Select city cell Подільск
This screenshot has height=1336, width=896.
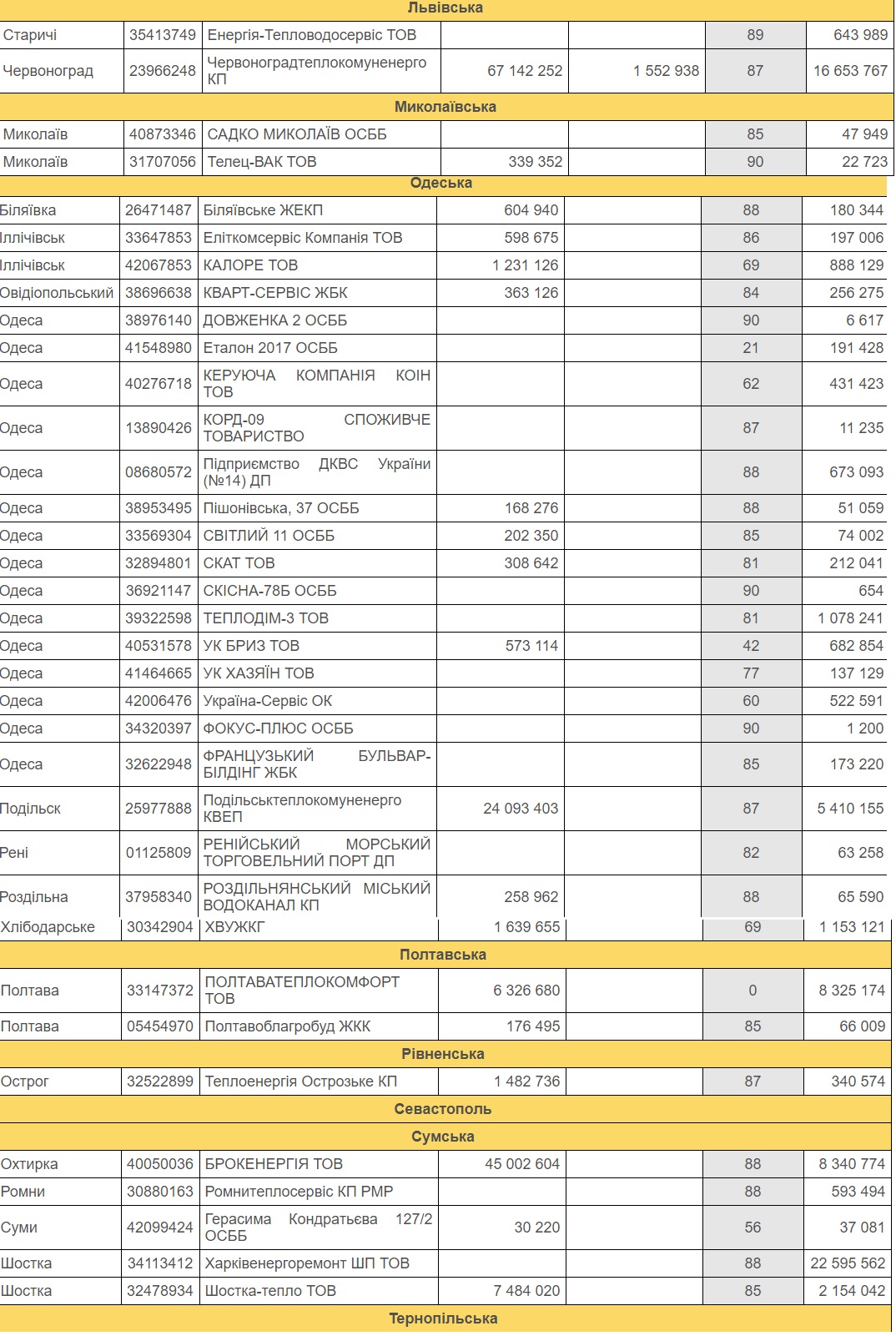59,809
